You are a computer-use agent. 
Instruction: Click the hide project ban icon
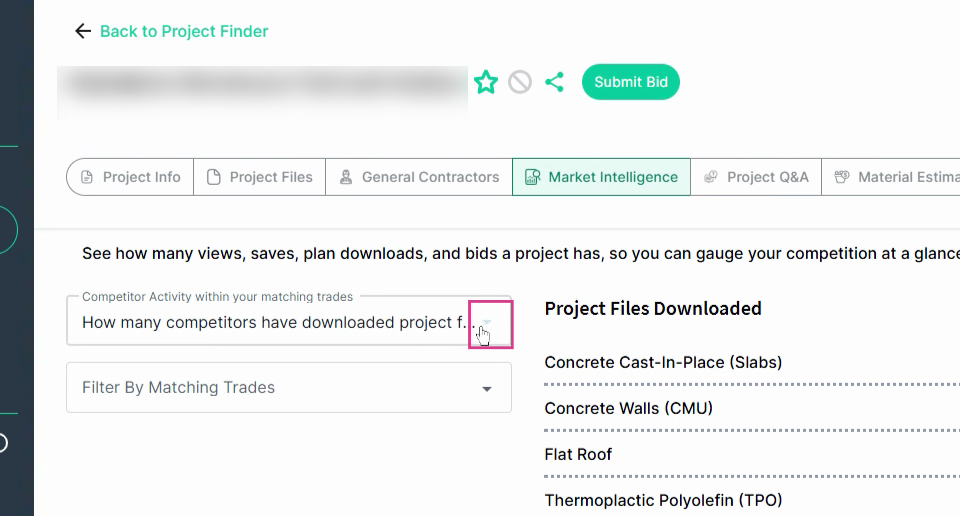pos(520,82)
